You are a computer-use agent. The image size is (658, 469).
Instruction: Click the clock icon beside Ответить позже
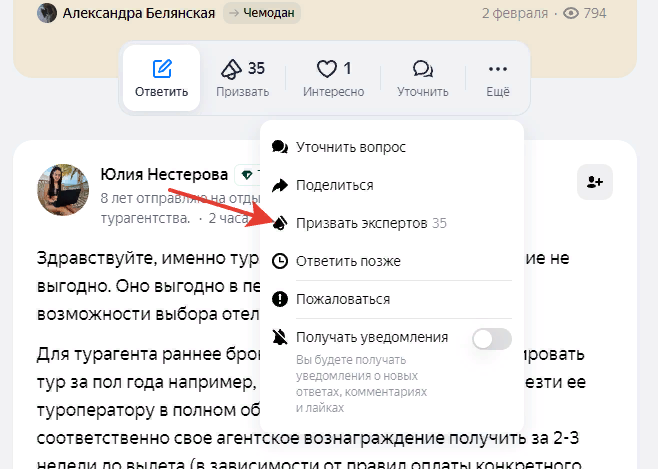tap(280, 261)
